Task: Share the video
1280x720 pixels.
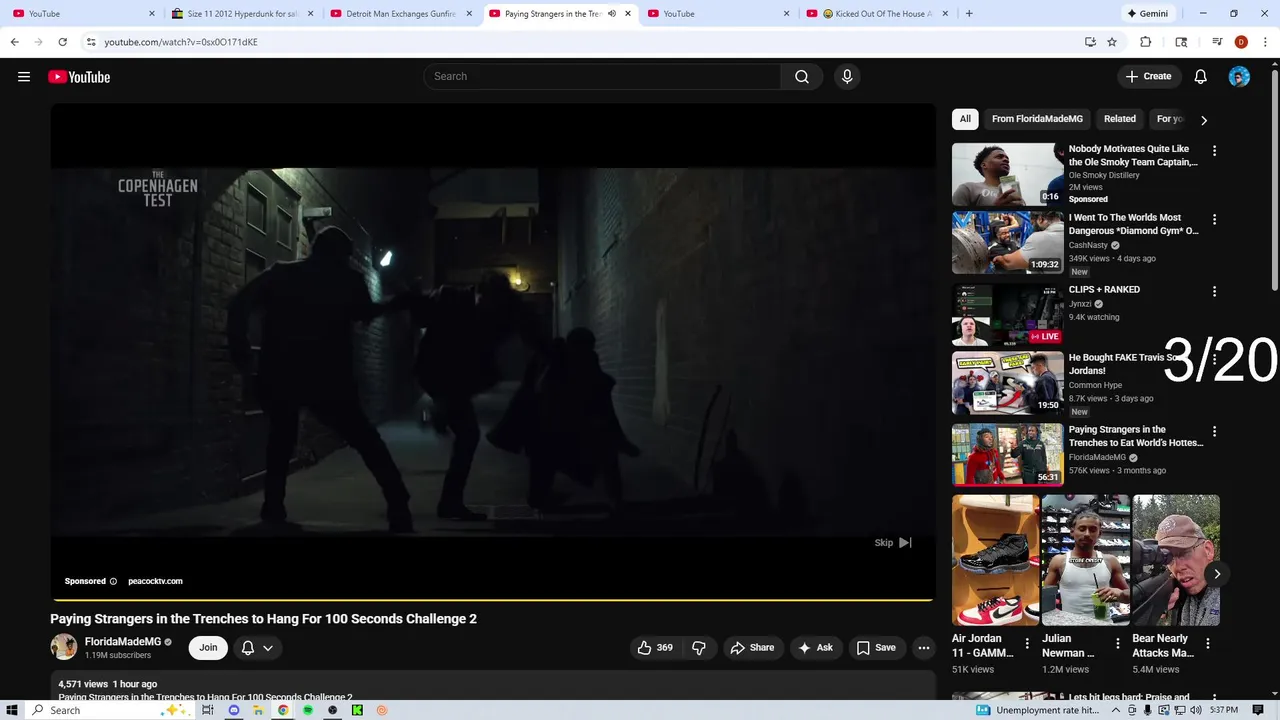Action: [x=752, y=648]
